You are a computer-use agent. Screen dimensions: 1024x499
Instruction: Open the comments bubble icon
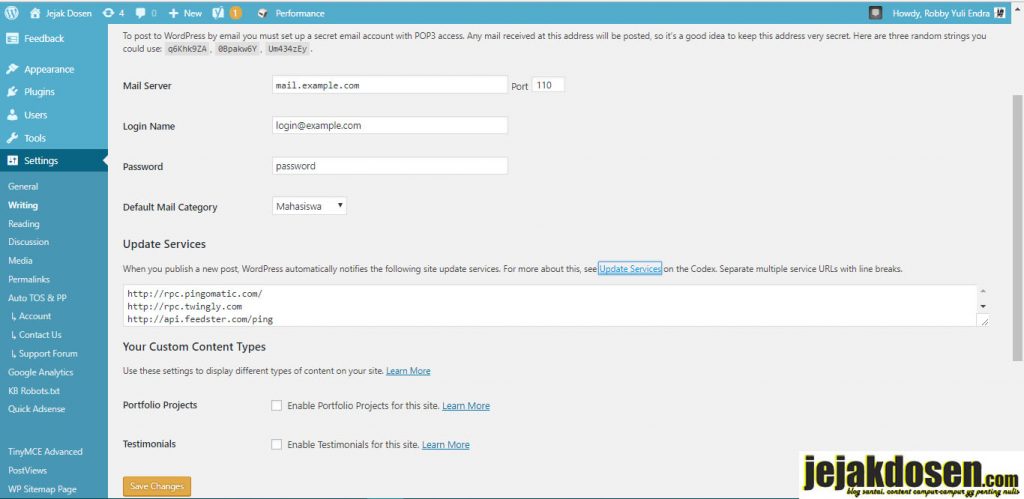coord(141,13)
